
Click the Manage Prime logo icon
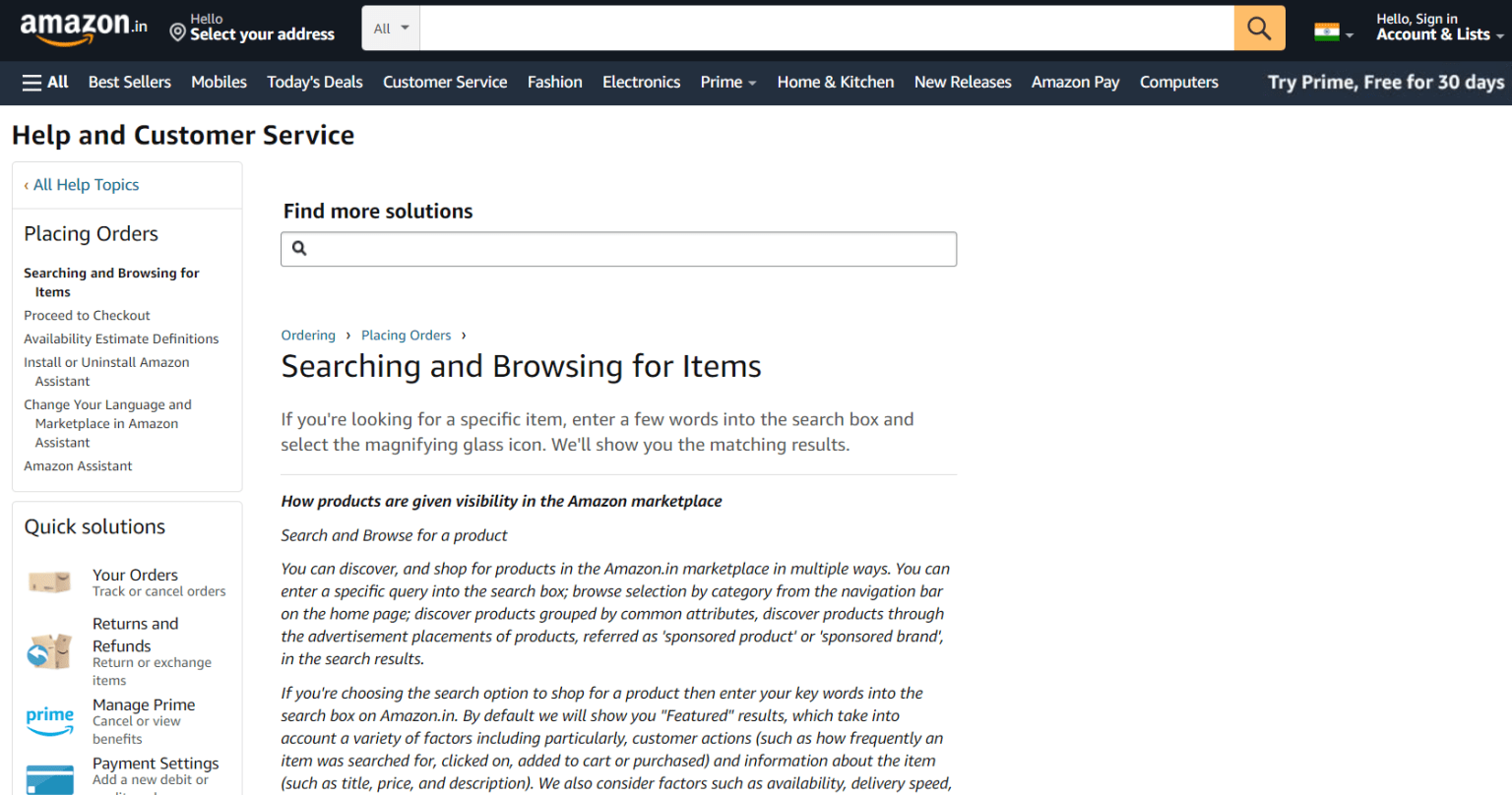(x=49, y=720)
